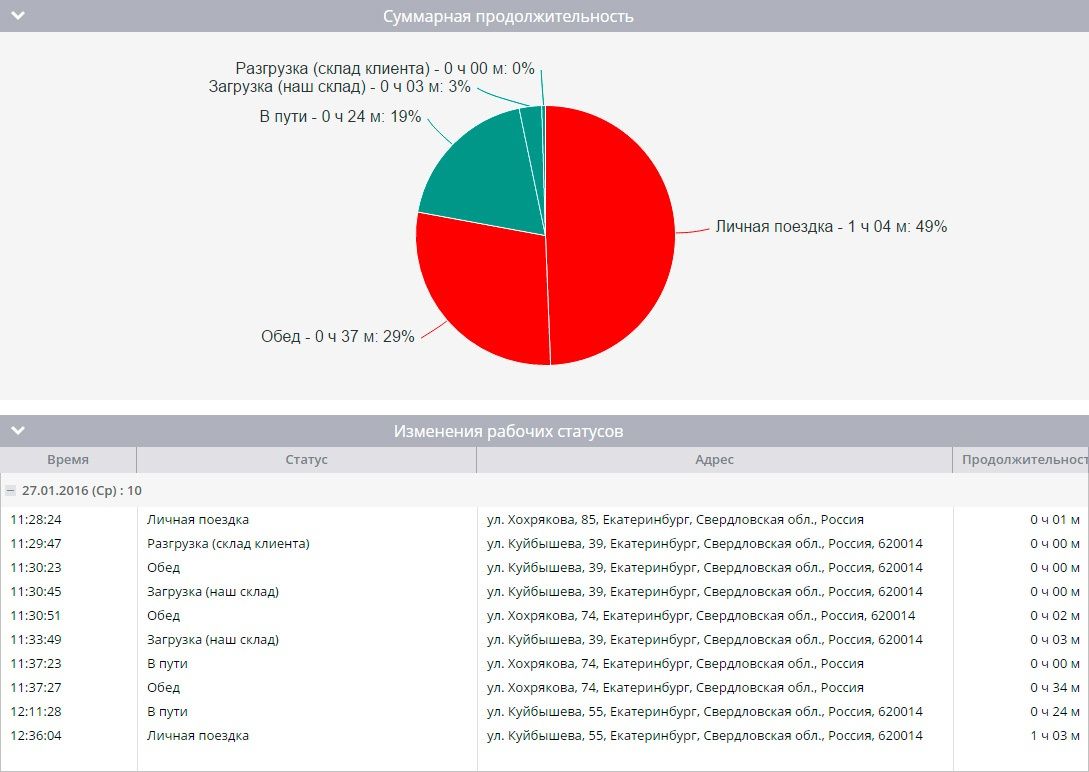Click Загрузка (наш склад) status in 11:33:49 row
This screenshot has height=772, width=1089.
click(213, 639)
